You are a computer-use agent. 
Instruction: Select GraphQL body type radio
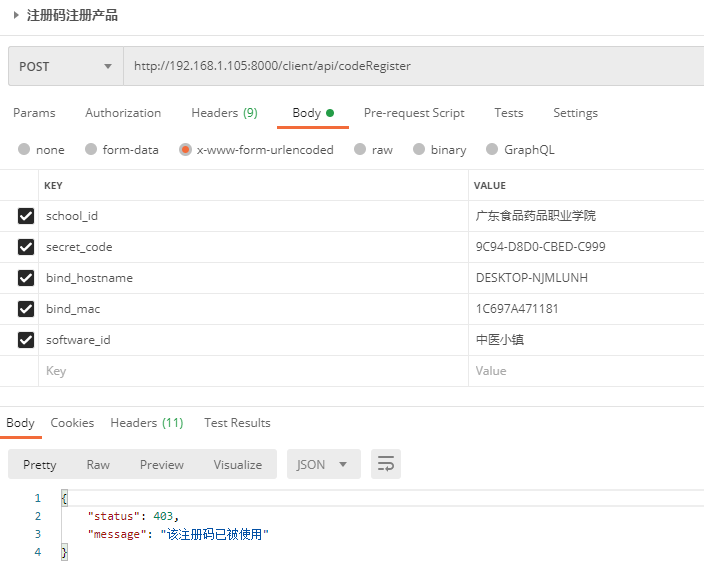[x=492, y=150]
